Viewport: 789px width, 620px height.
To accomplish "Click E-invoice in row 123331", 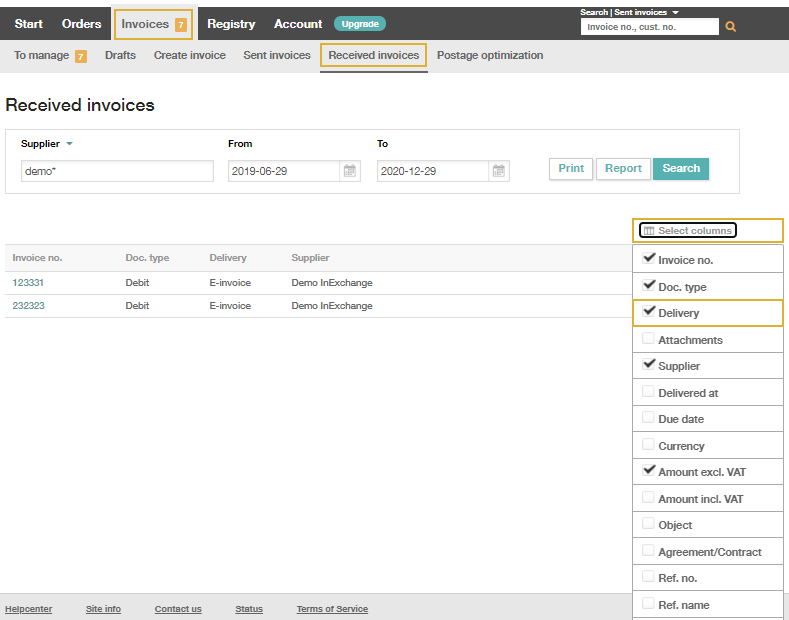I will point(230,283).
